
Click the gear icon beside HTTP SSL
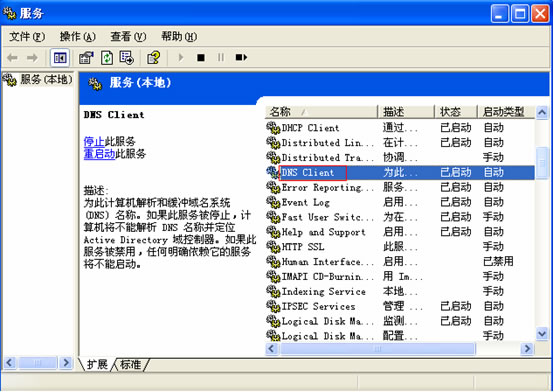tap(273, 247)
